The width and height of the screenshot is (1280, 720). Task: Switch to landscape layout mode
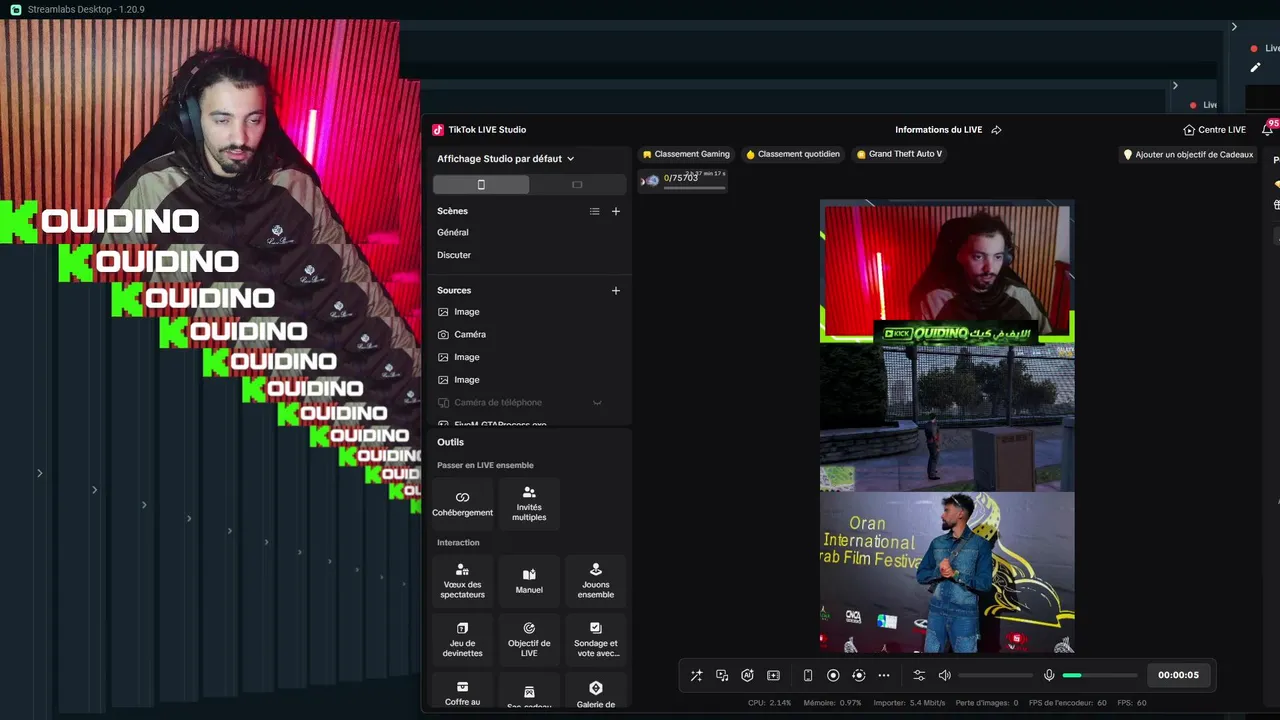(x=577, y=184)
